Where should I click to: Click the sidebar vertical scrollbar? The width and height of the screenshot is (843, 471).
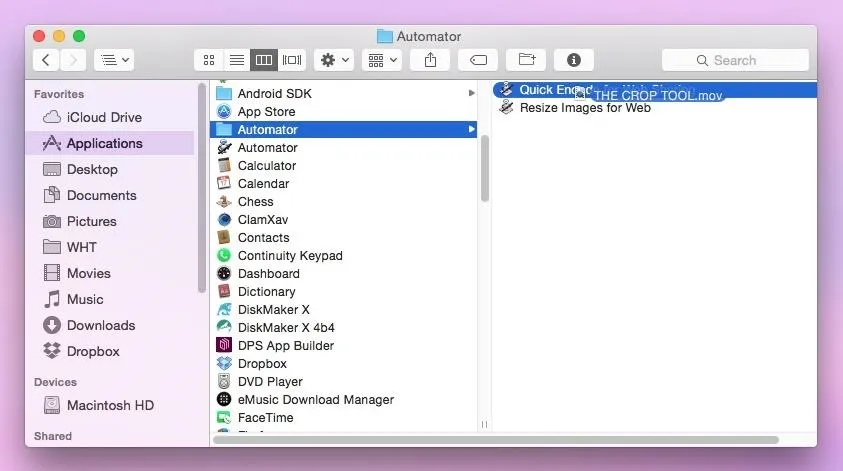tap(202, 188)
